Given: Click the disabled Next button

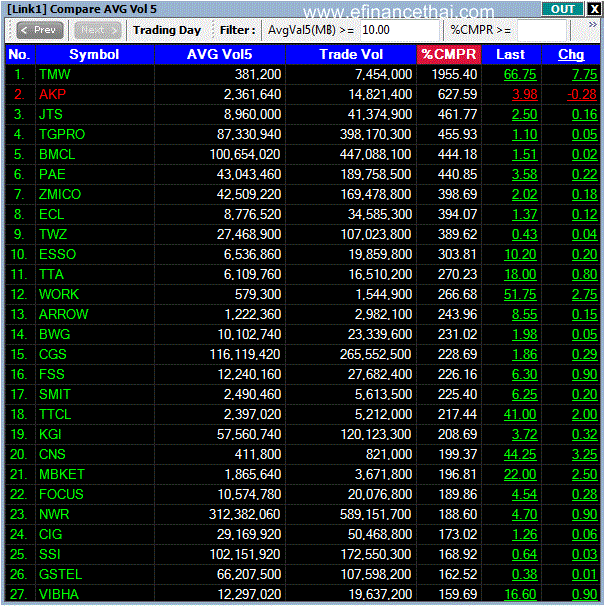Looking at the screenshot, I should tap(97, 30).
